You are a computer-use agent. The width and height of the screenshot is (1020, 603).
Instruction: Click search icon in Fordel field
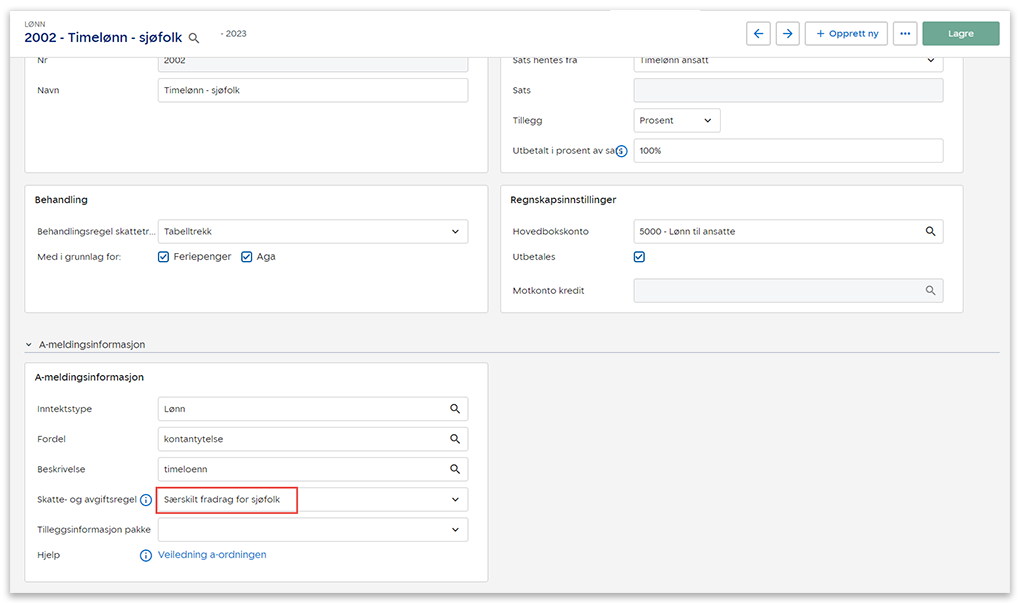(455, 439)
